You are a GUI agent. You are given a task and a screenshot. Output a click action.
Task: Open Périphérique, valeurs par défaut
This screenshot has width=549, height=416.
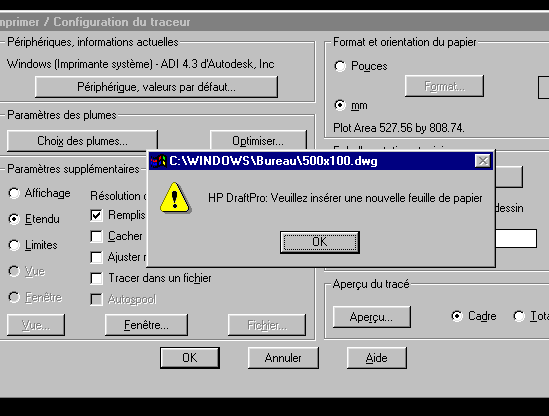156,87
